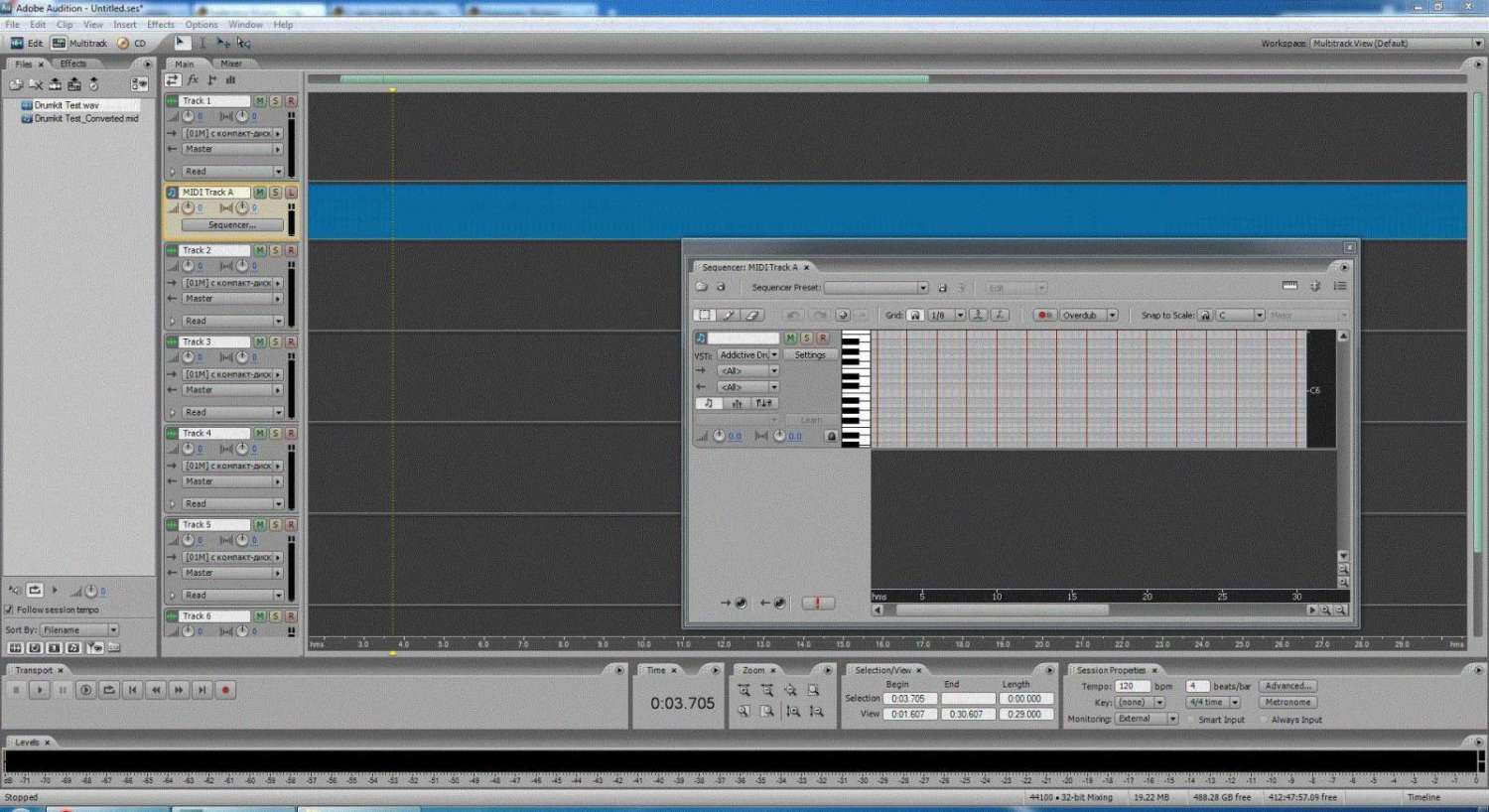Select Drumkit Test_Converted.mid file
Image resolution: width=1489 pixels, height=812 pixels.
pyautogui.click(x=86, y=119)
